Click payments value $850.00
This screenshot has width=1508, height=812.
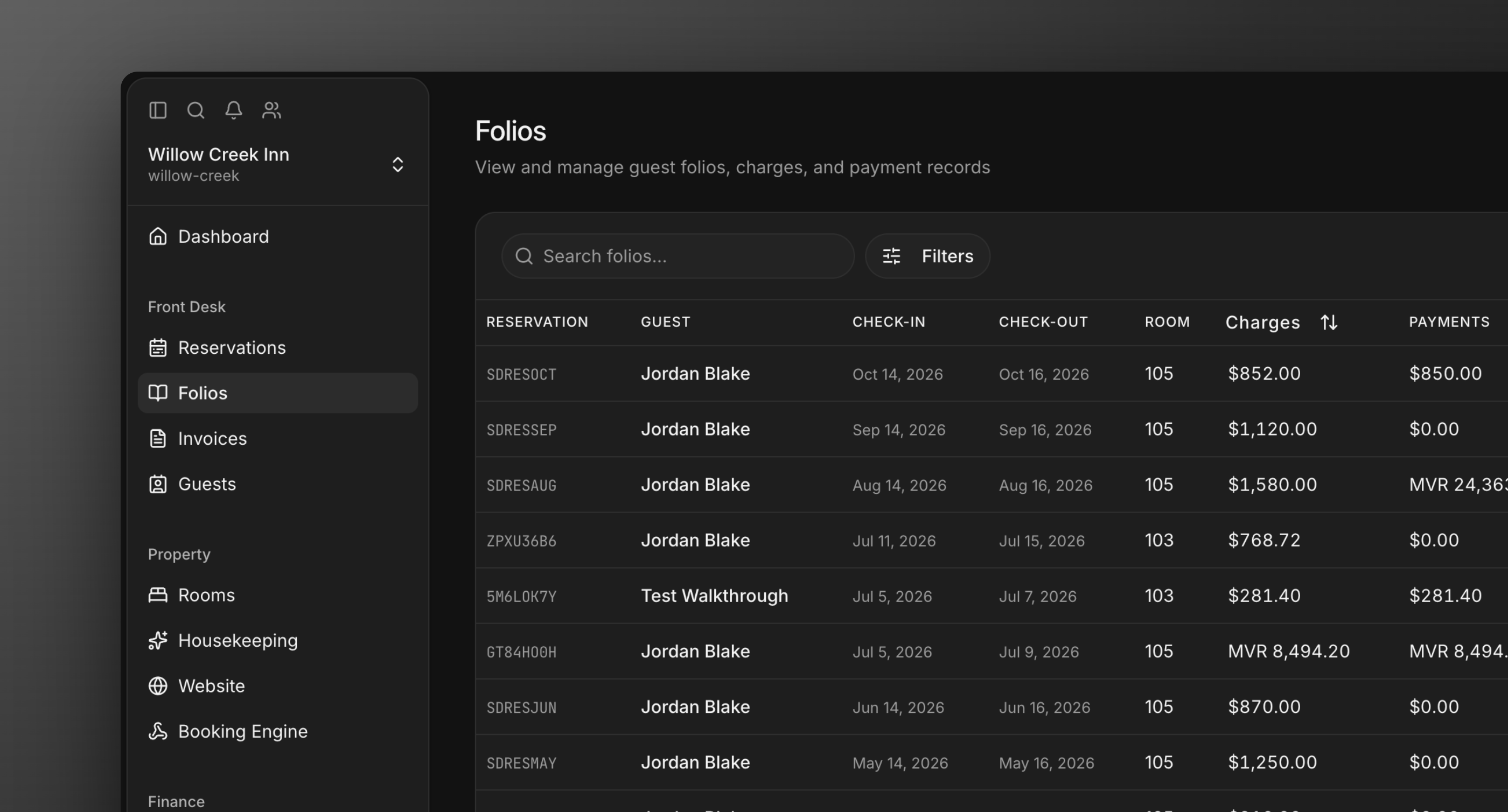[x=1446, y=374]
